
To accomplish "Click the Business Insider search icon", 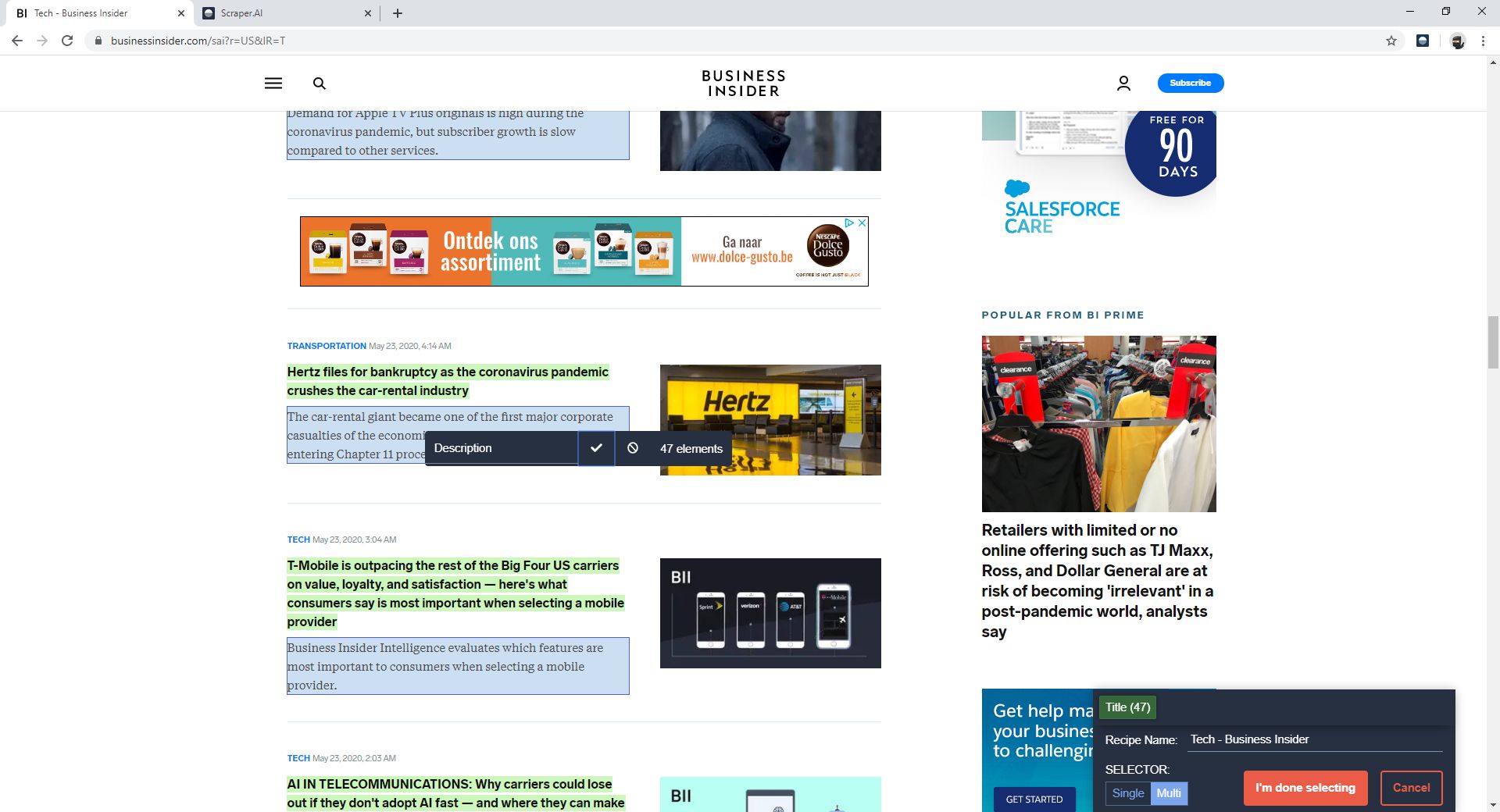I will [320, 83].
